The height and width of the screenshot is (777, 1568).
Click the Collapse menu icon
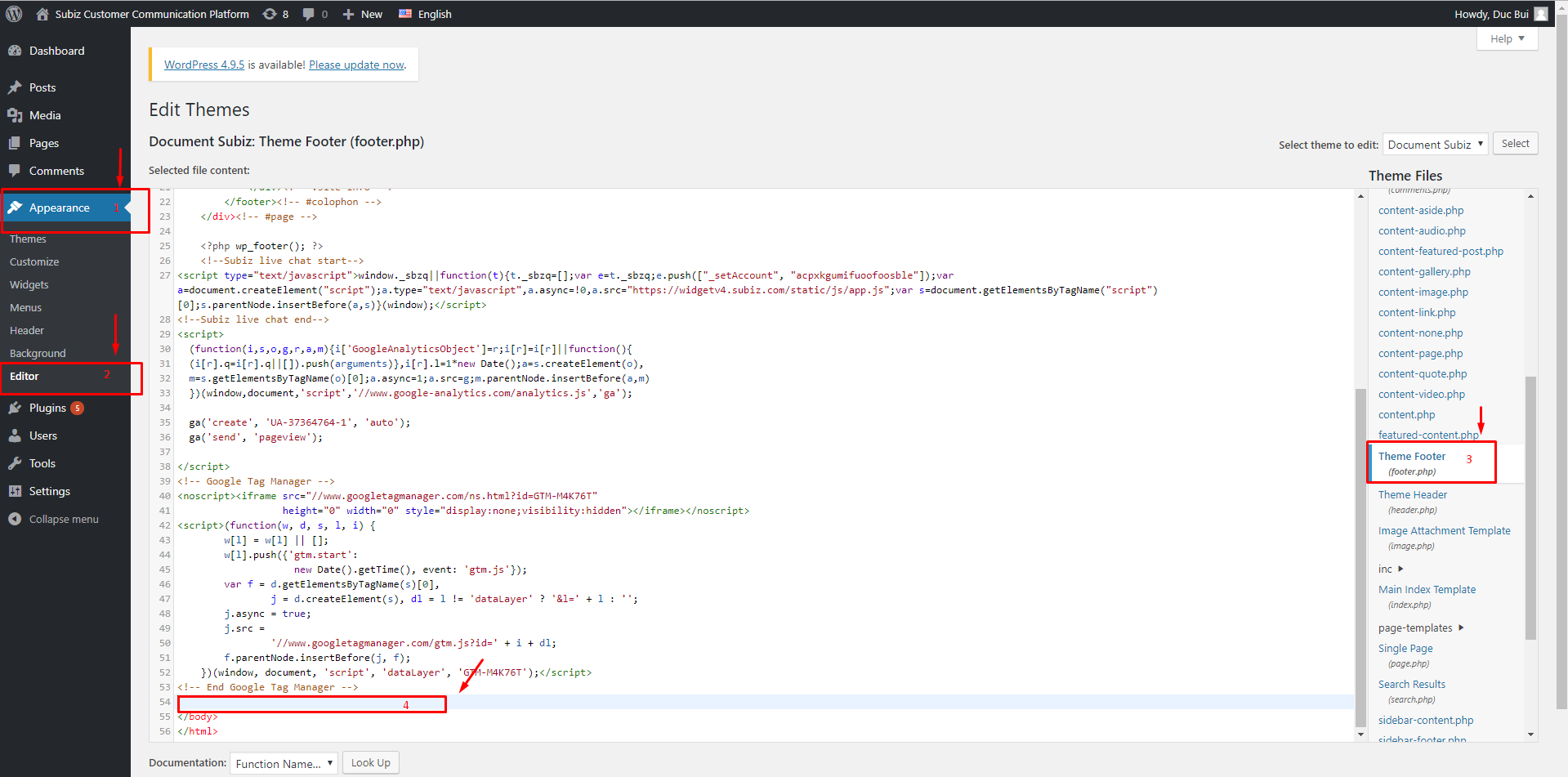coord(15,519)
